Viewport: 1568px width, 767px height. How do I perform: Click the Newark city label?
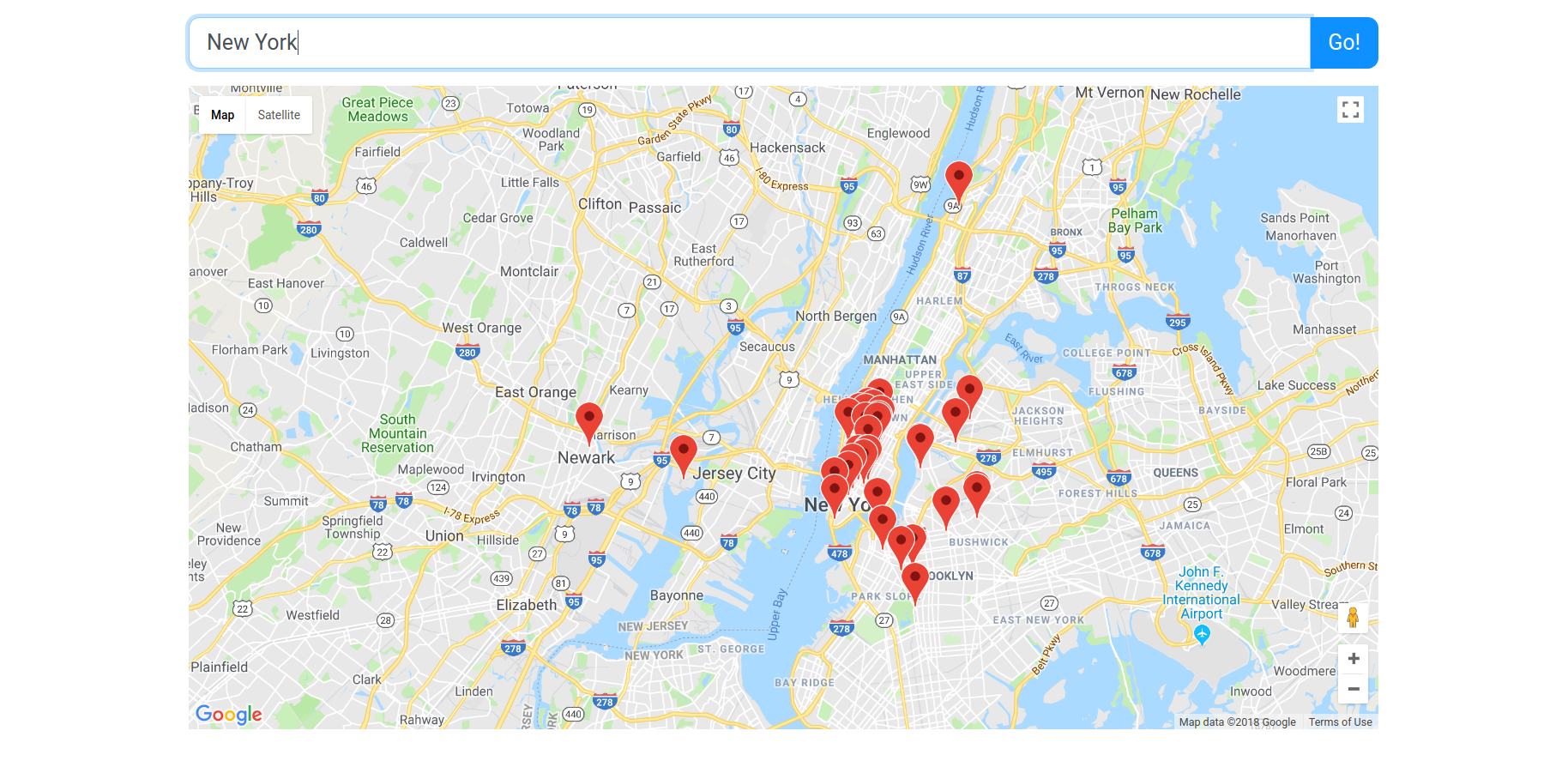[586, 458]
